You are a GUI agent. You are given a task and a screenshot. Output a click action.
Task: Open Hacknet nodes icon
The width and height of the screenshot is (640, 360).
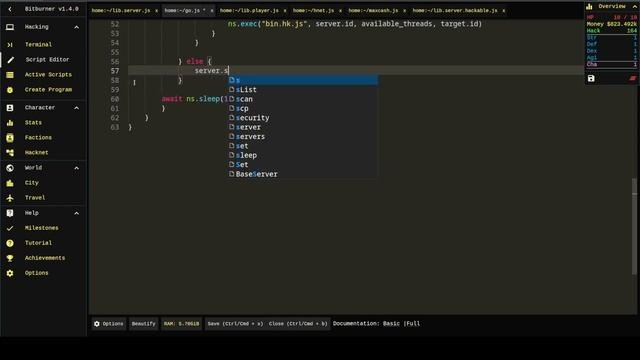(10, 153)
